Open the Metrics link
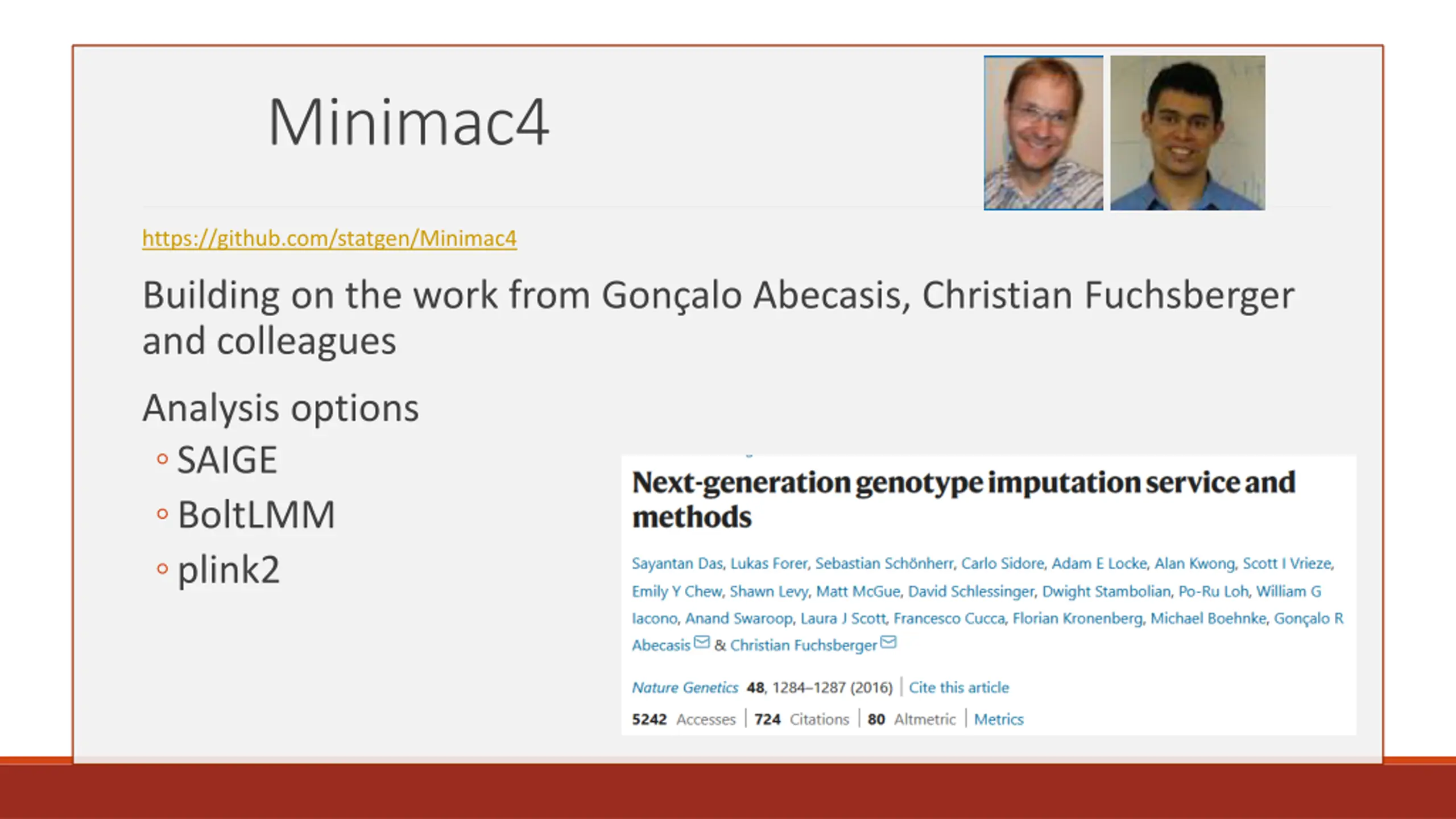 (999, 719)
